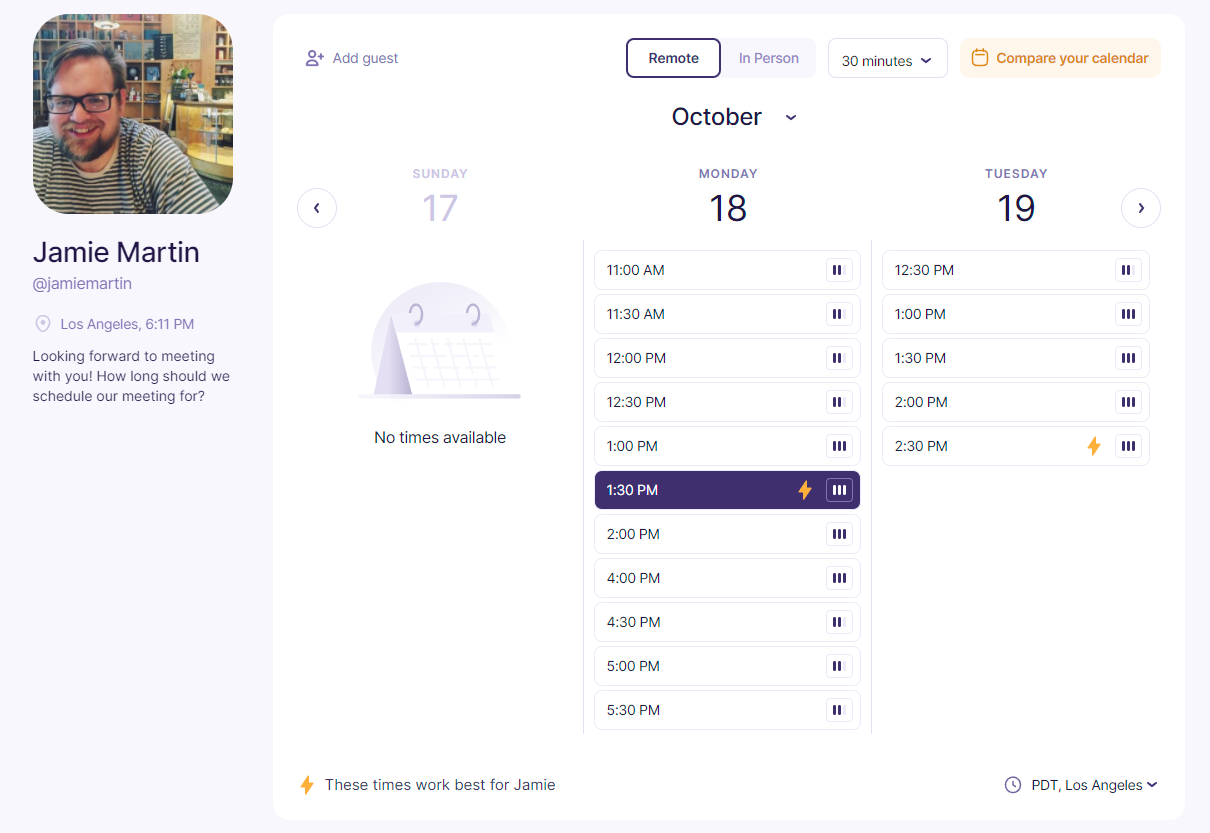Click the Add guest person icon
Image resolution: width=1210 pixels, height=833 pixels.
(315, 58)
